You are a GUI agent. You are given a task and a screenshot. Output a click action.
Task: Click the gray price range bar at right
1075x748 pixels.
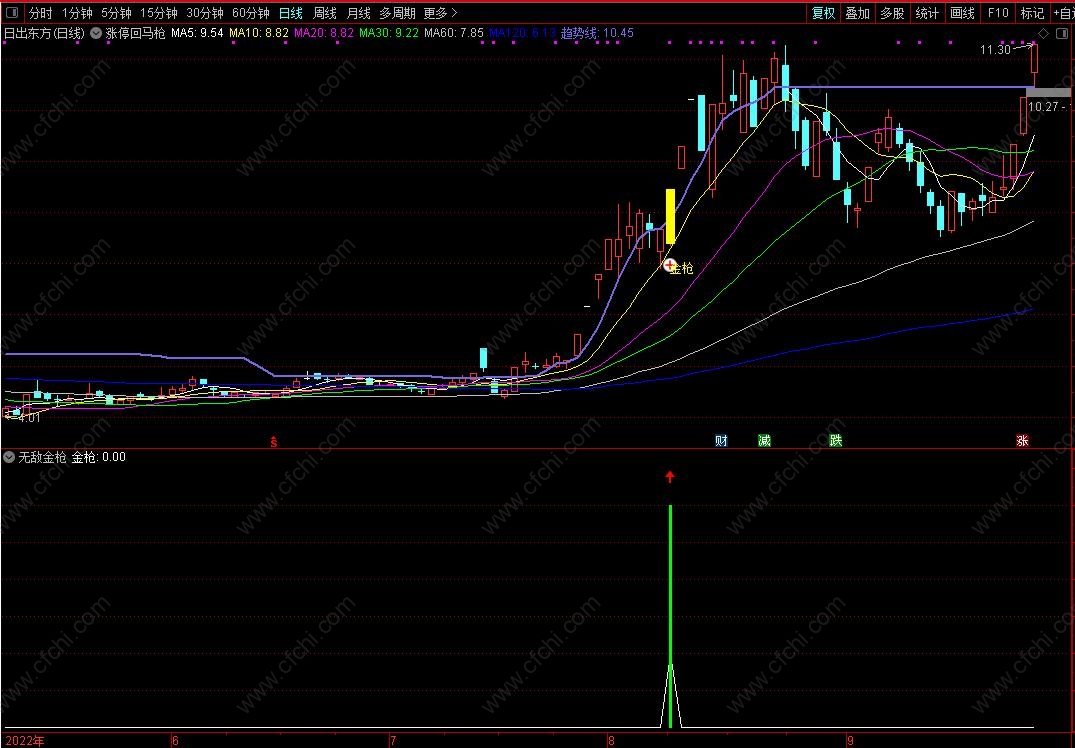point(1048,93)
